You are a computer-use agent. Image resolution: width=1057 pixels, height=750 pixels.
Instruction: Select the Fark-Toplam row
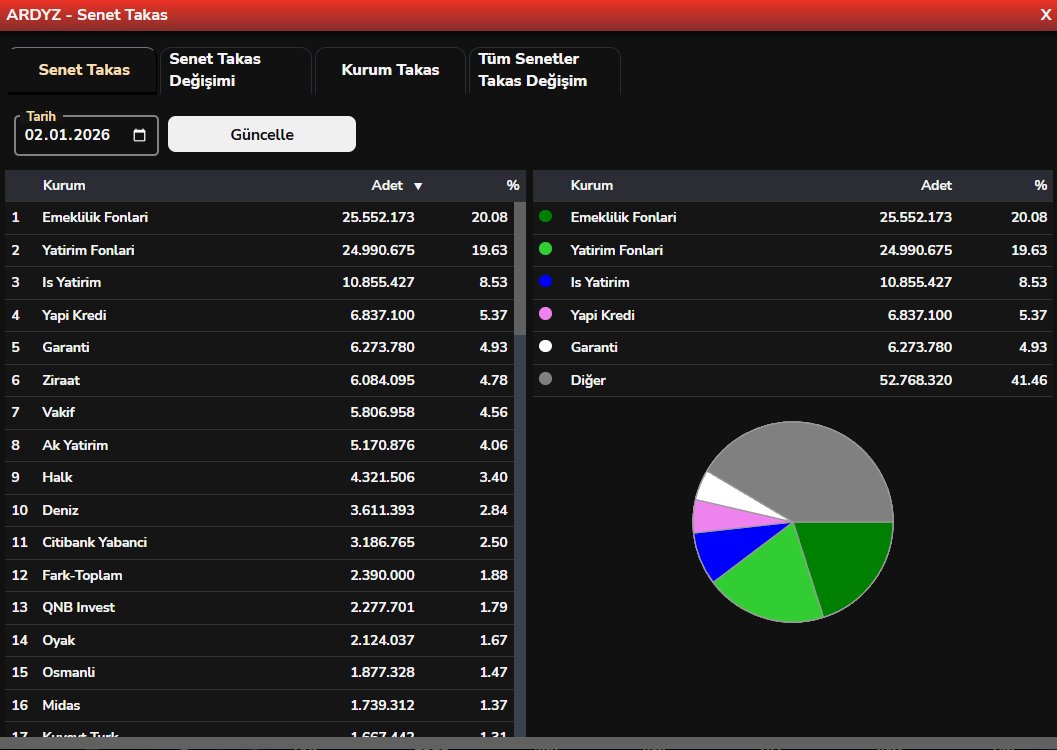point(260,575)
